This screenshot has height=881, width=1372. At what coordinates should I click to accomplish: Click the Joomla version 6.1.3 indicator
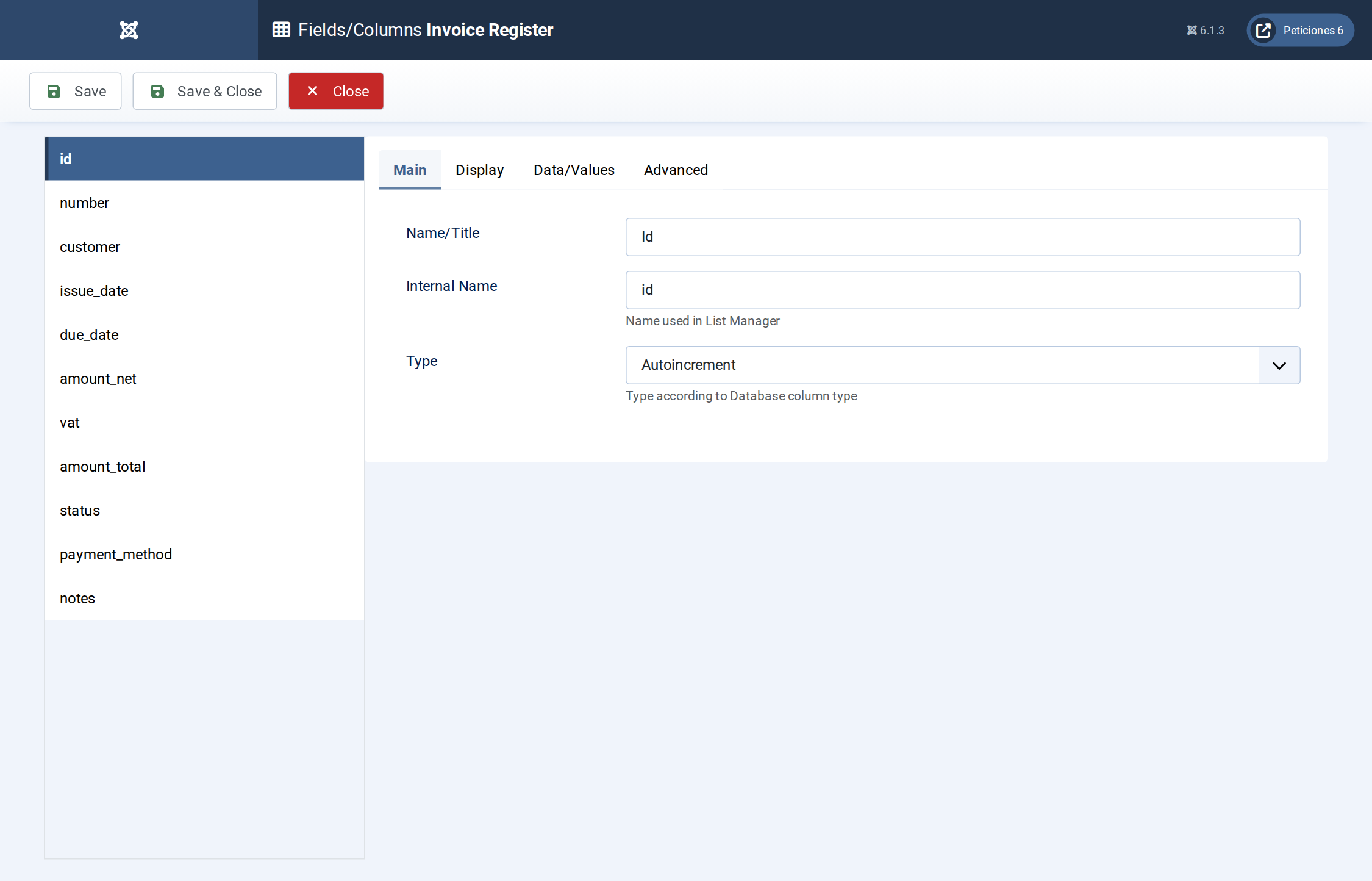tap(1206, 30)
